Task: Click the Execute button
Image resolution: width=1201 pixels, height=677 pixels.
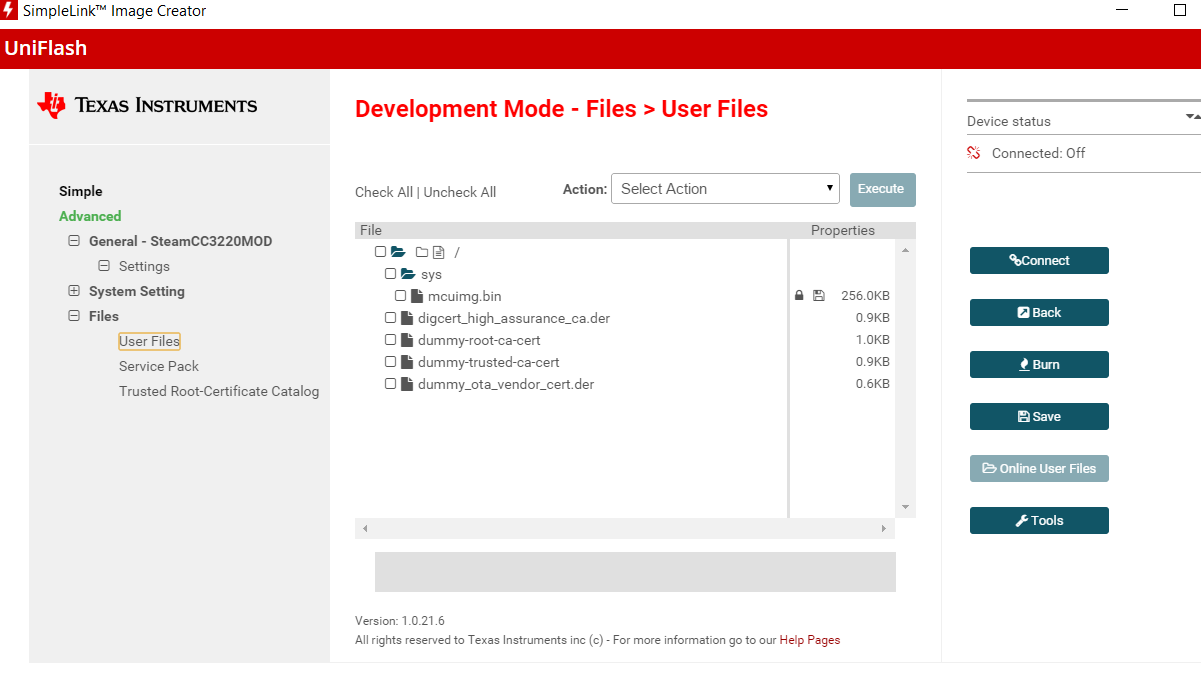Action: click(882, 190)
